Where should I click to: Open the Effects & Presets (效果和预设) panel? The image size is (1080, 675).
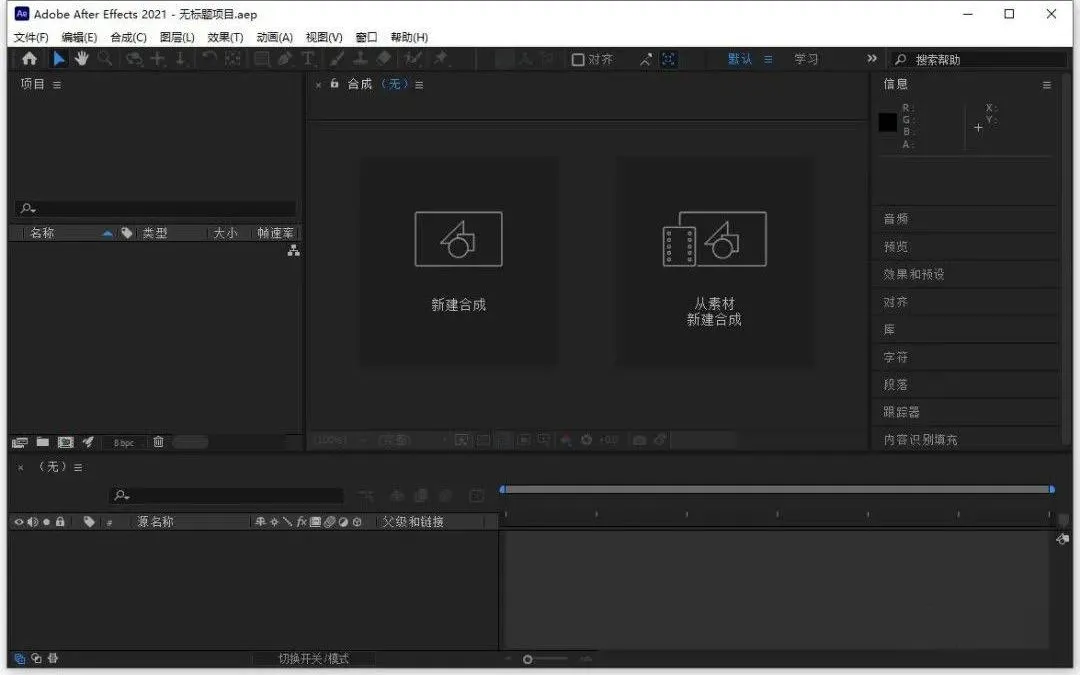tap(913, 274)
